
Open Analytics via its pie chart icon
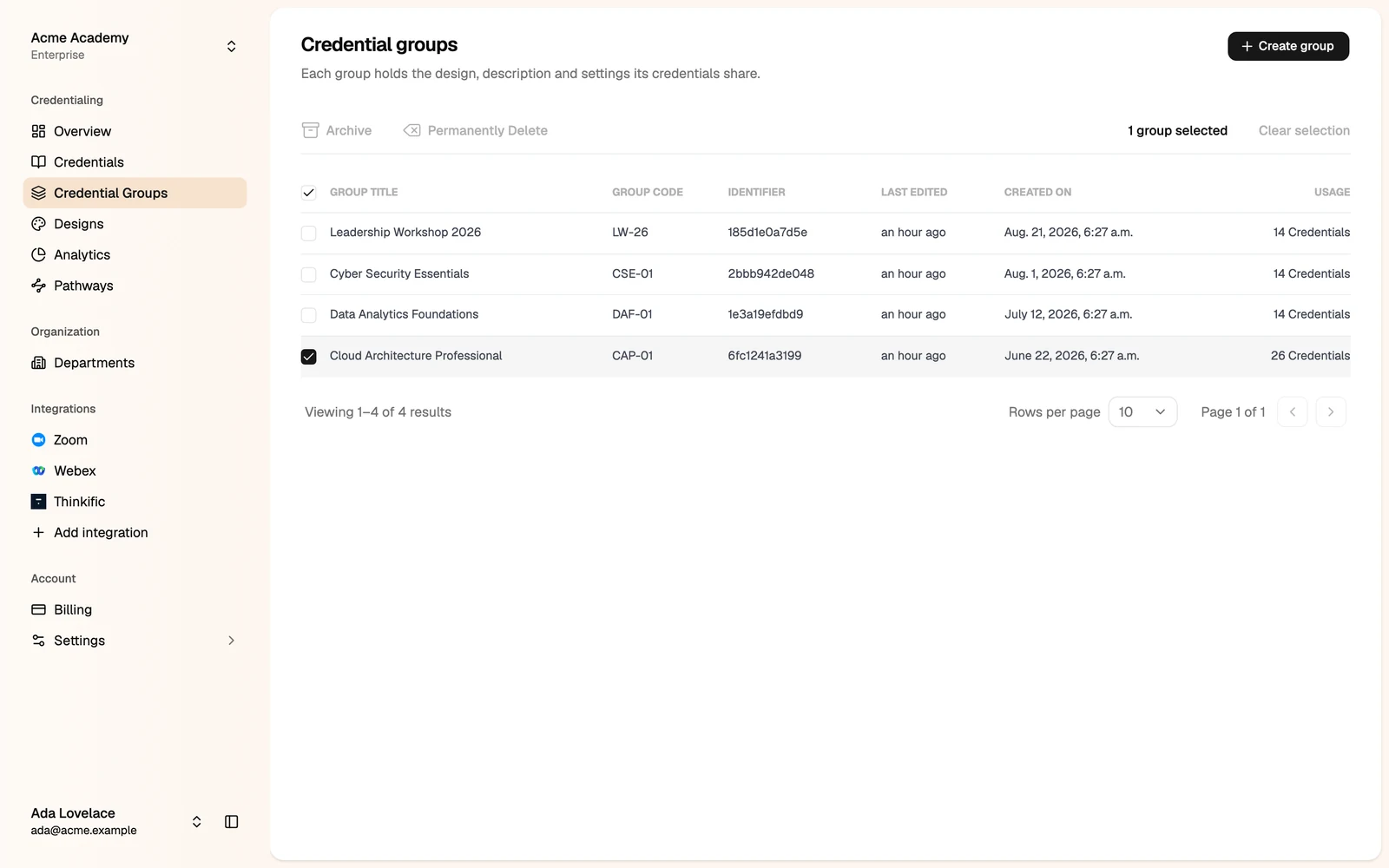[38, 254]
